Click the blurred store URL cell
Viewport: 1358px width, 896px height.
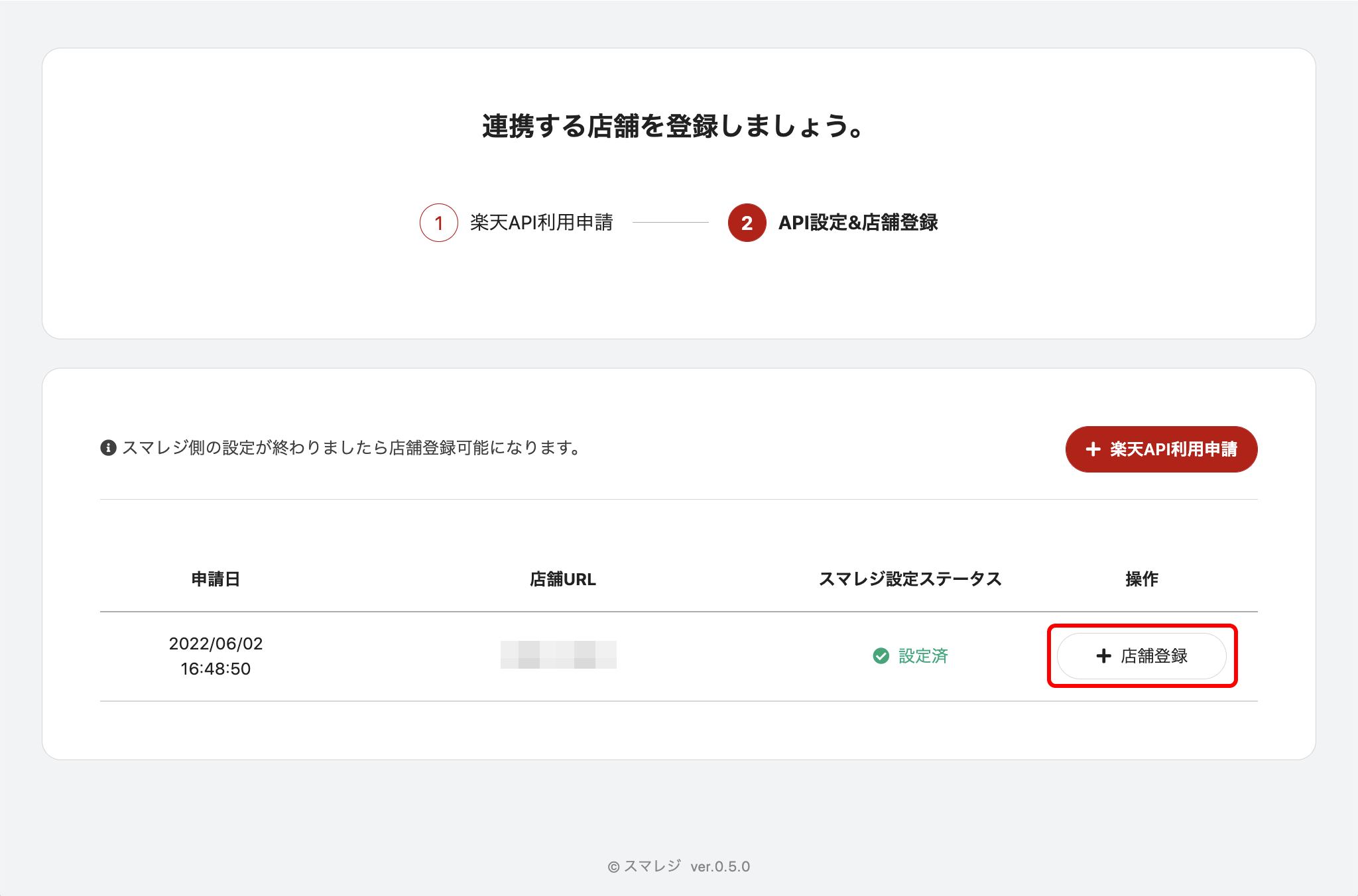pyautogui.click(x=558, y=655)
